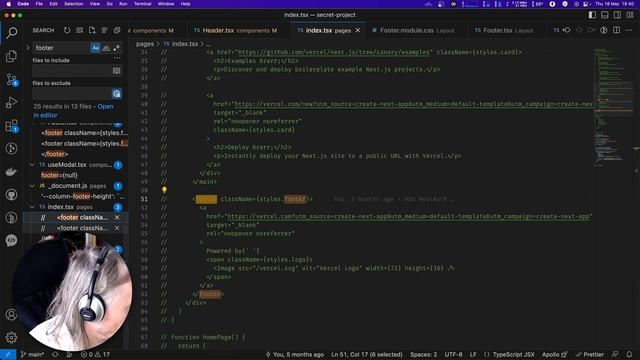Open the Docker view

pyautogui.click(x=11, y=171)
